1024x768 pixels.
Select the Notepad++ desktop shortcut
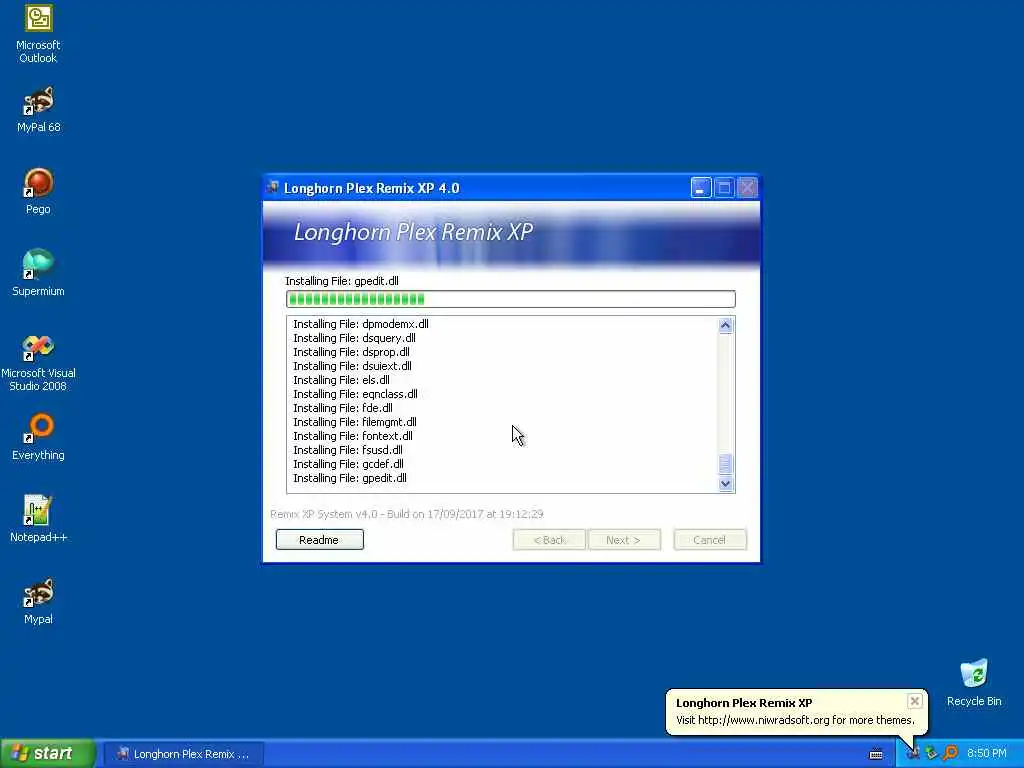point(38,519)
